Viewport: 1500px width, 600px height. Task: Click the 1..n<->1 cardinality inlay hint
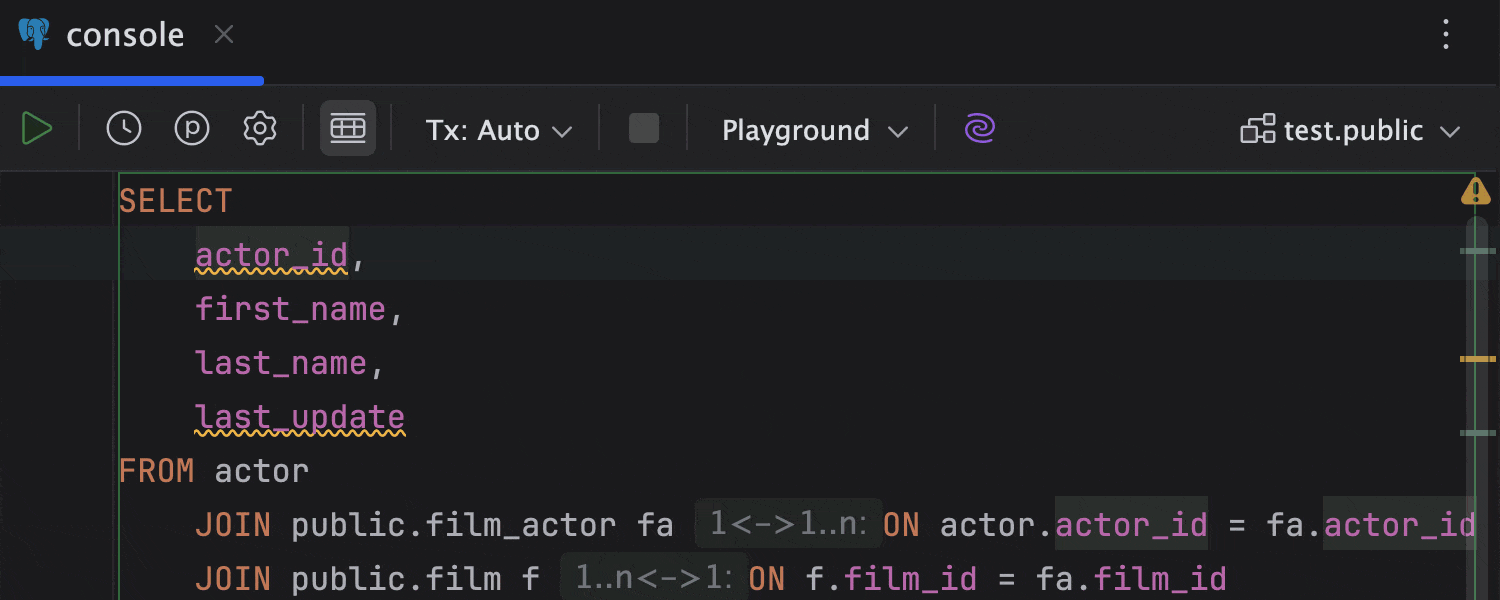tap(654, 578)
